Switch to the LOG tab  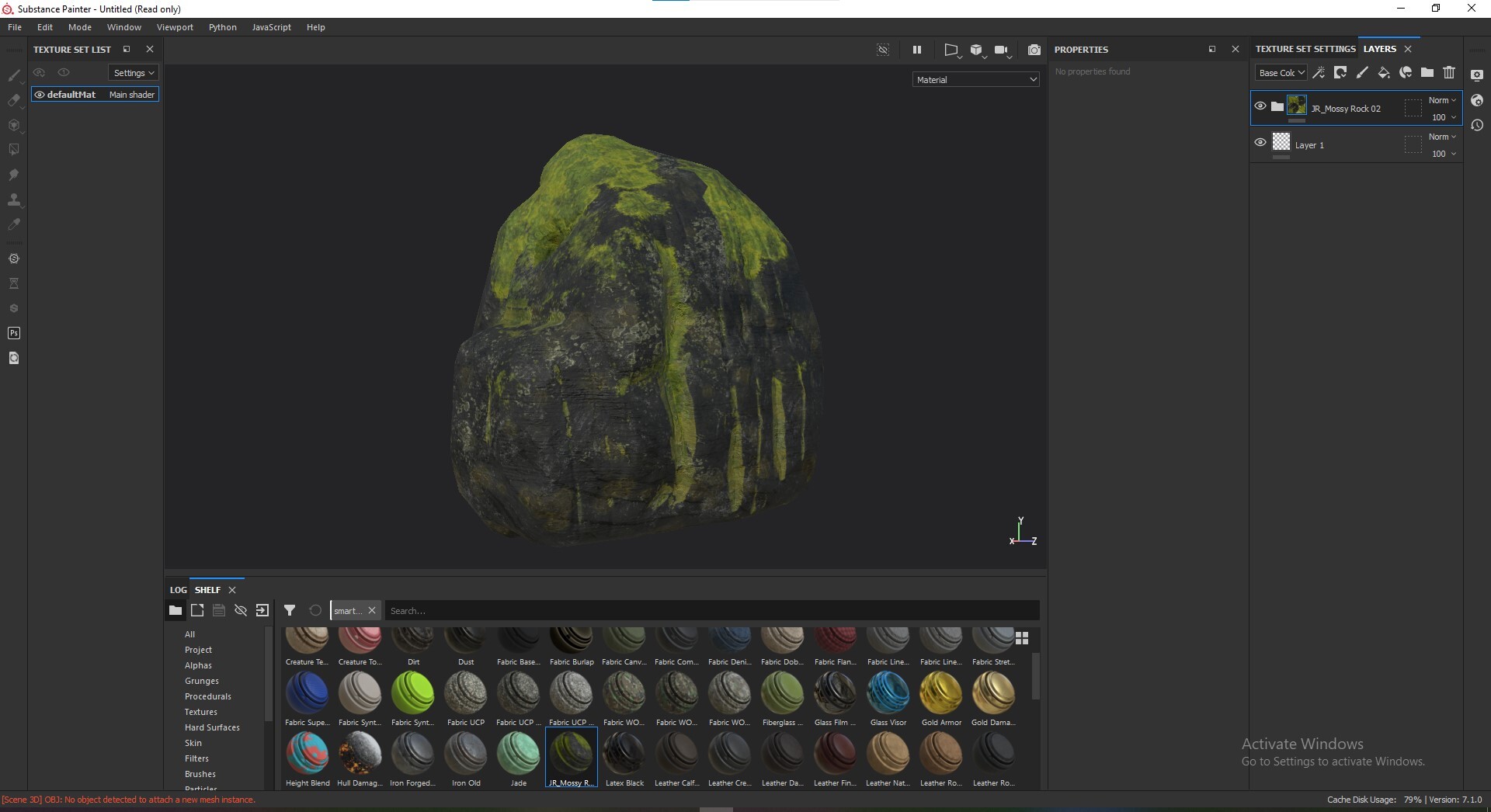(x=178, y=590)
